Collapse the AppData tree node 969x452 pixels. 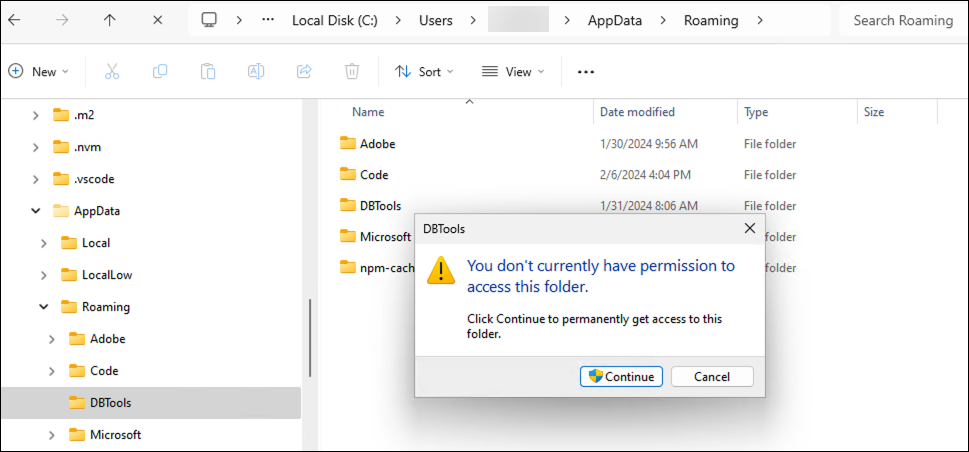click(36, 211)
